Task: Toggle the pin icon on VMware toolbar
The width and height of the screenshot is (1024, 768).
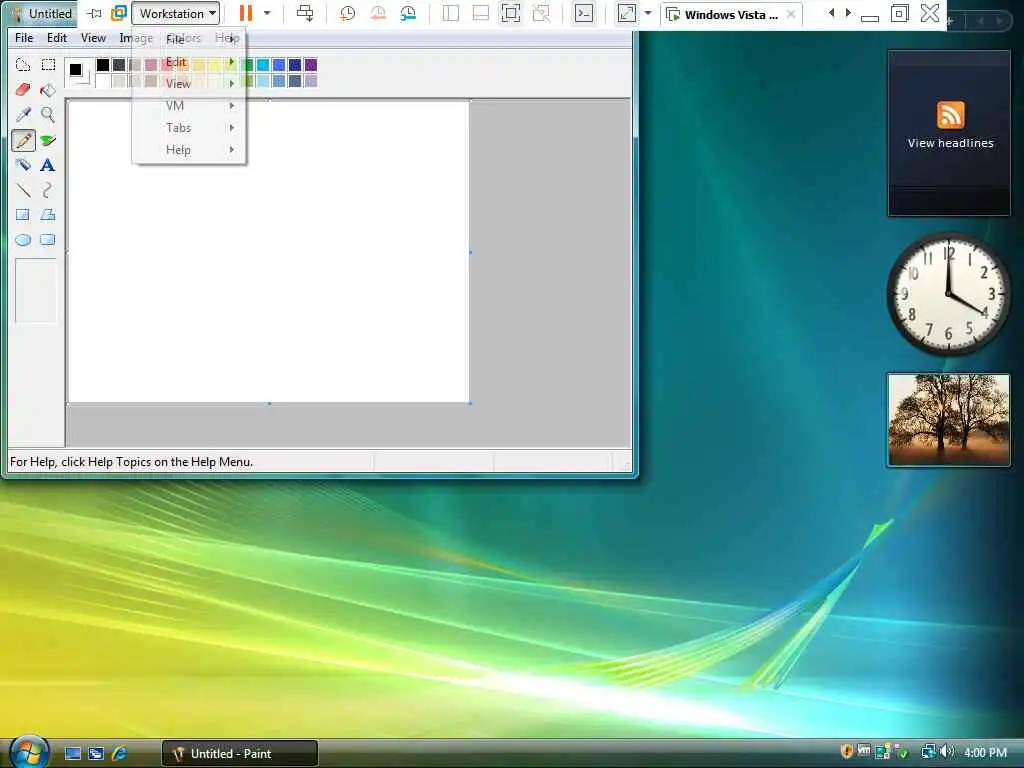Action: pos(95,13)
